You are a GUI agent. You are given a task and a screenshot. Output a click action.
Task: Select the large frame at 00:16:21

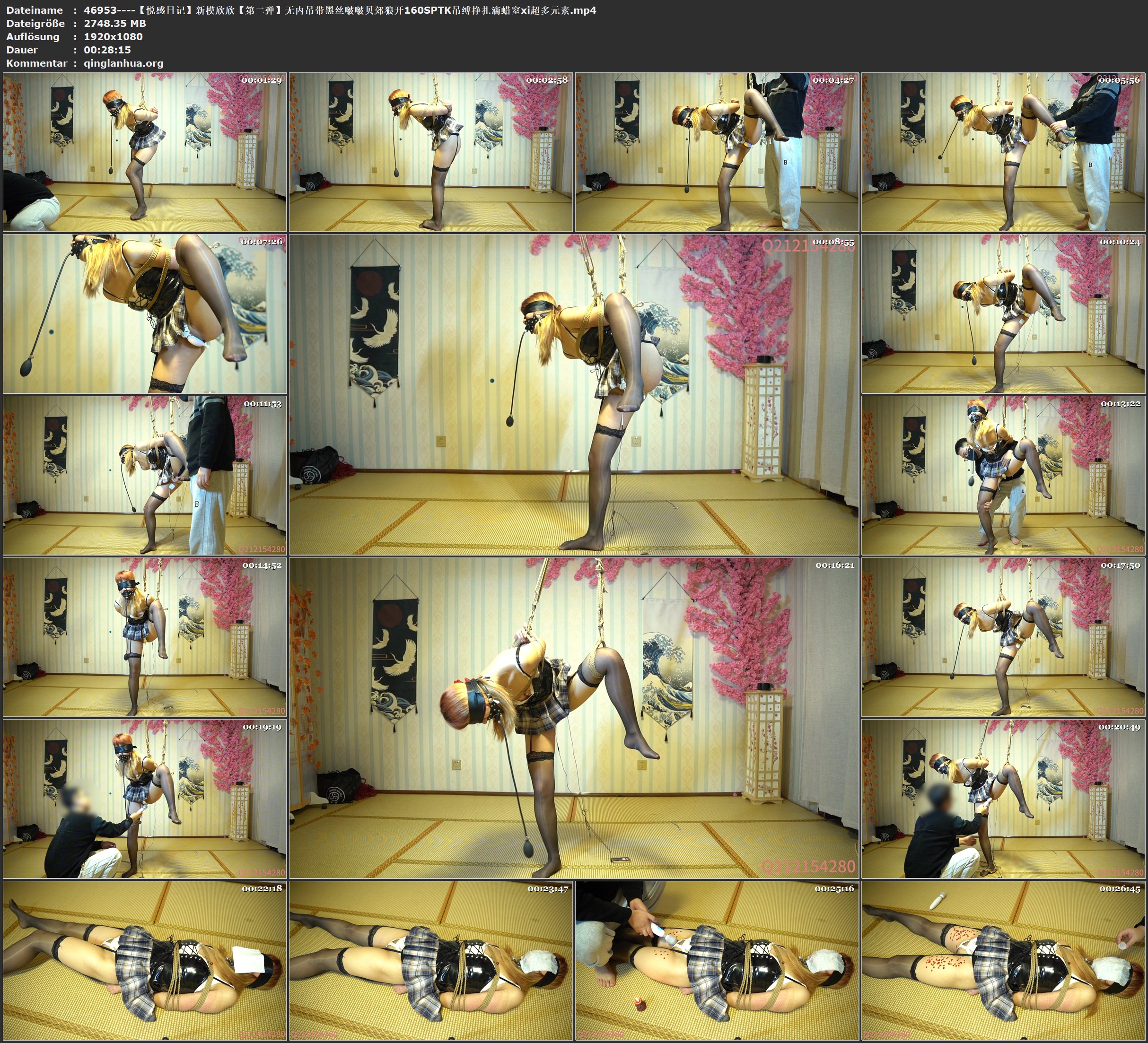(574, 718)
